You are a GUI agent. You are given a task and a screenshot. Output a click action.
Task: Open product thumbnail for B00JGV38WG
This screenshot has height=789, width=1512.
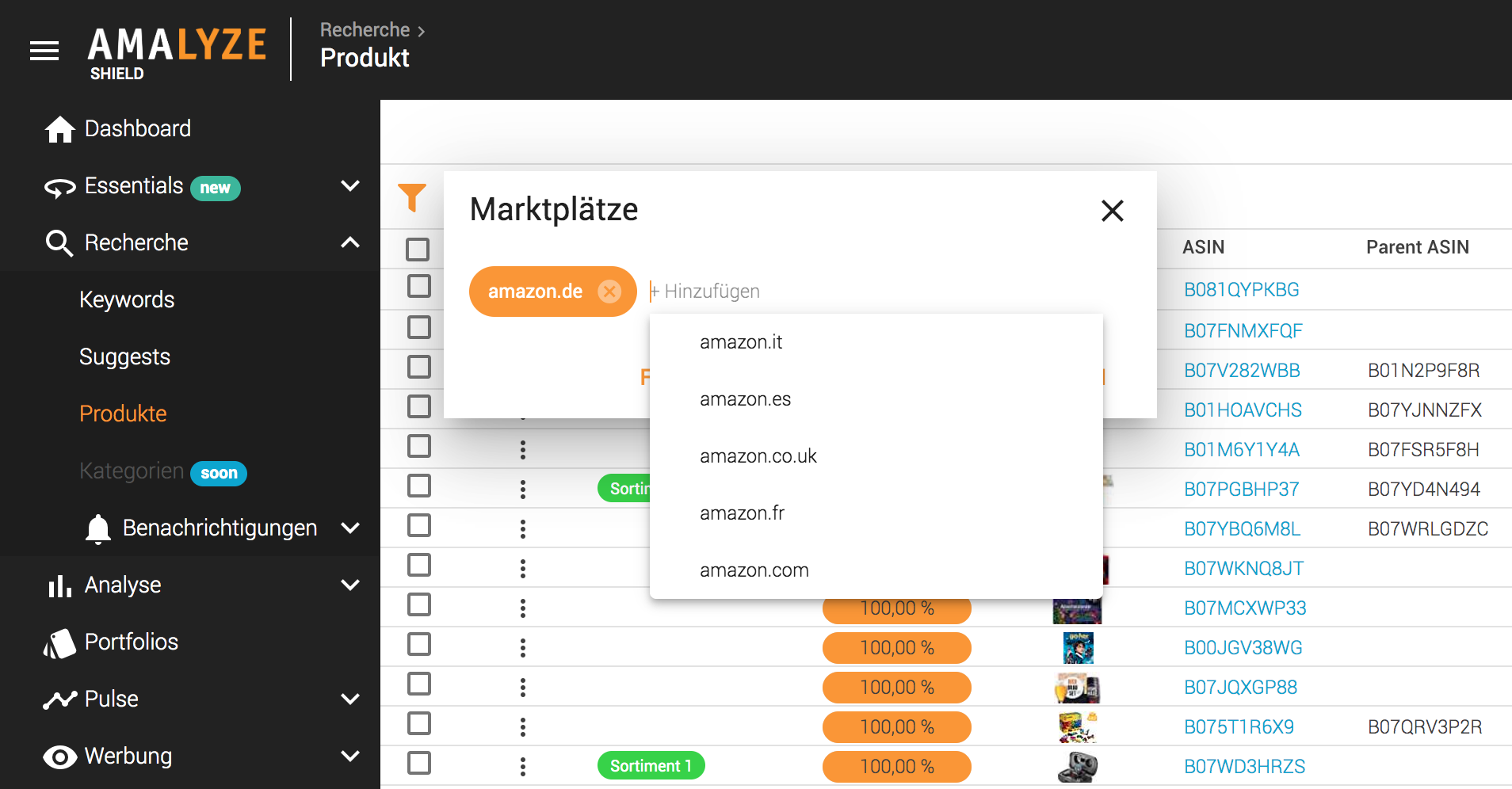tap(1078, 648)
